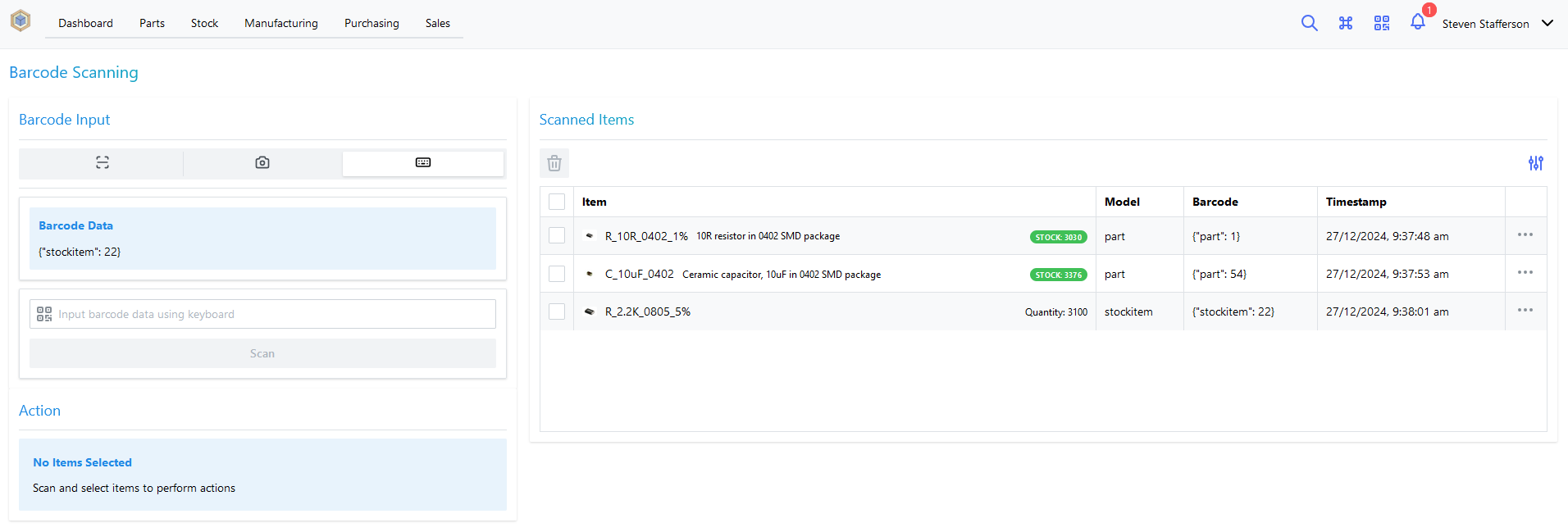Switch to camera barcode input mode
The height and width of the screenshot is (532, 1568).
pyautogui.click(x=262, y=162)
